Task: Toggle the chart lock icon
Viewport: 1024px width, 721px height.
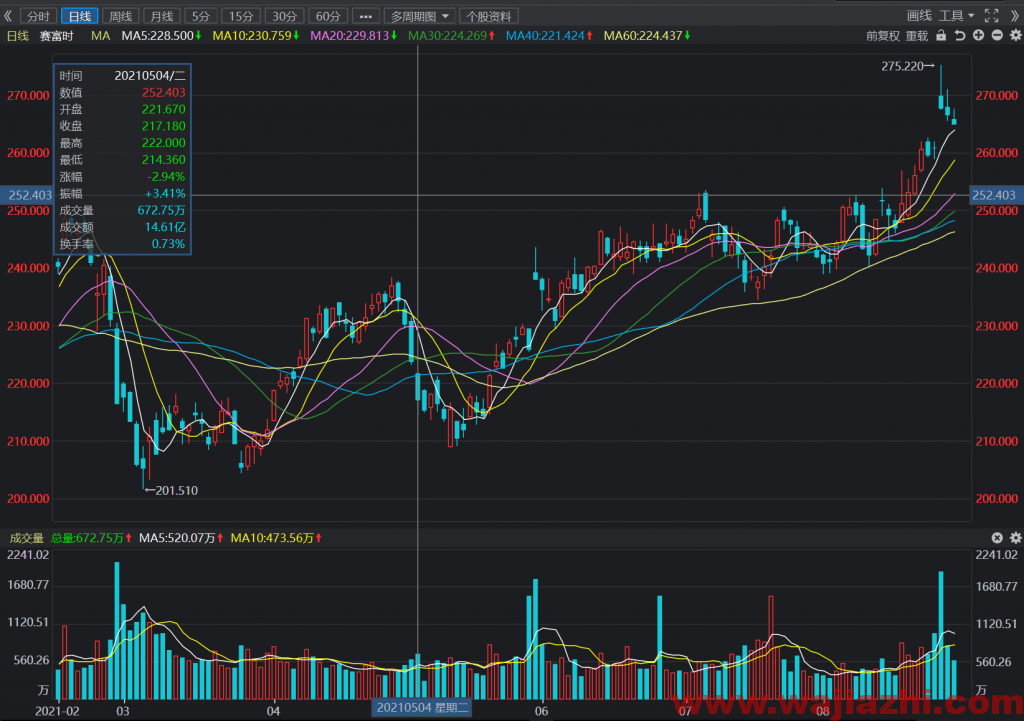Action: [x=941, y=35]
